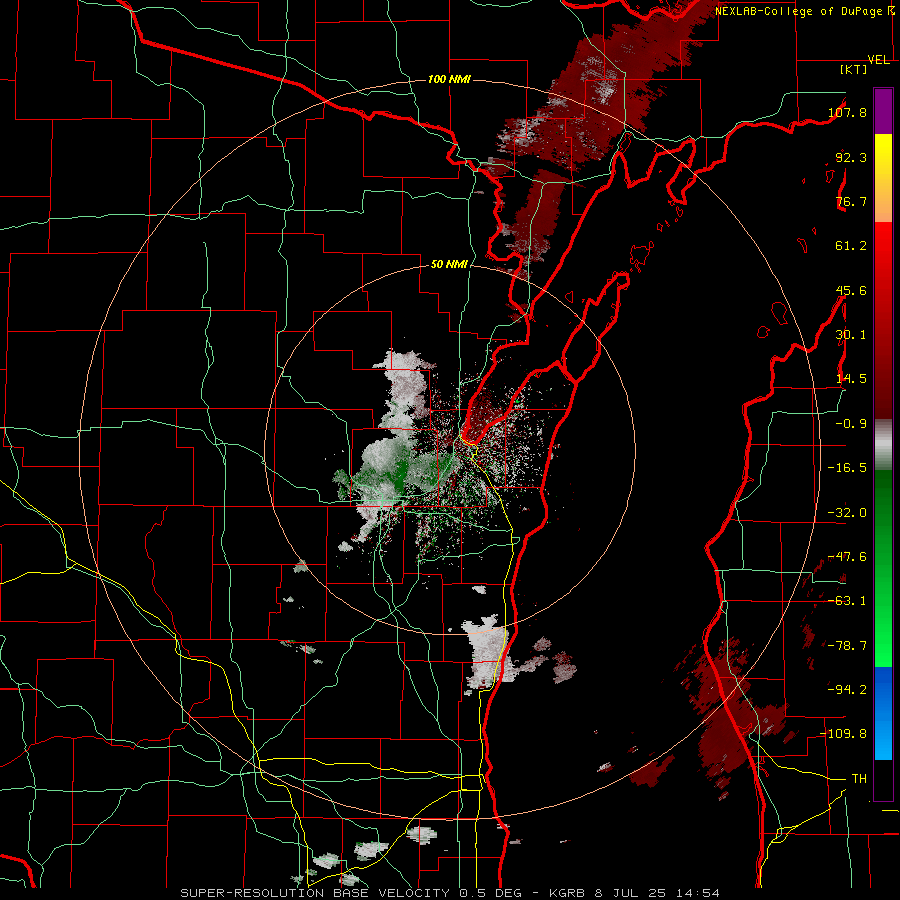This screenshot has height=900, width=900.
Task: Click the -63.1 legend value
Action: coord(847,601)
